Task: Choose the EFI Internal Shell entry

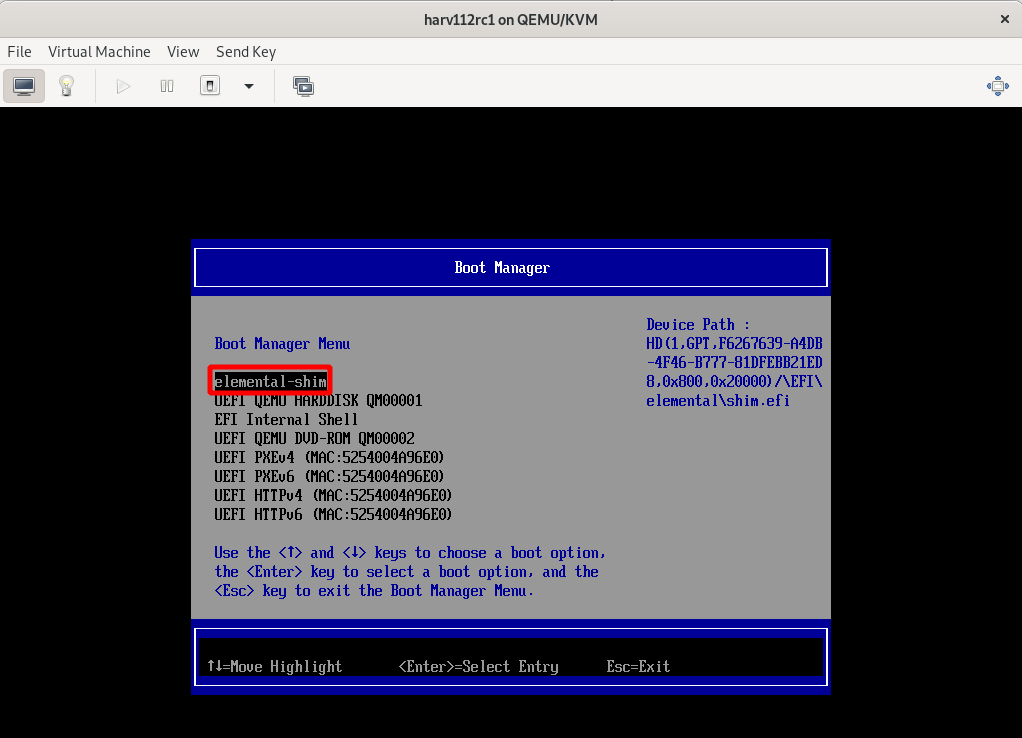Action: click(285, 419)
